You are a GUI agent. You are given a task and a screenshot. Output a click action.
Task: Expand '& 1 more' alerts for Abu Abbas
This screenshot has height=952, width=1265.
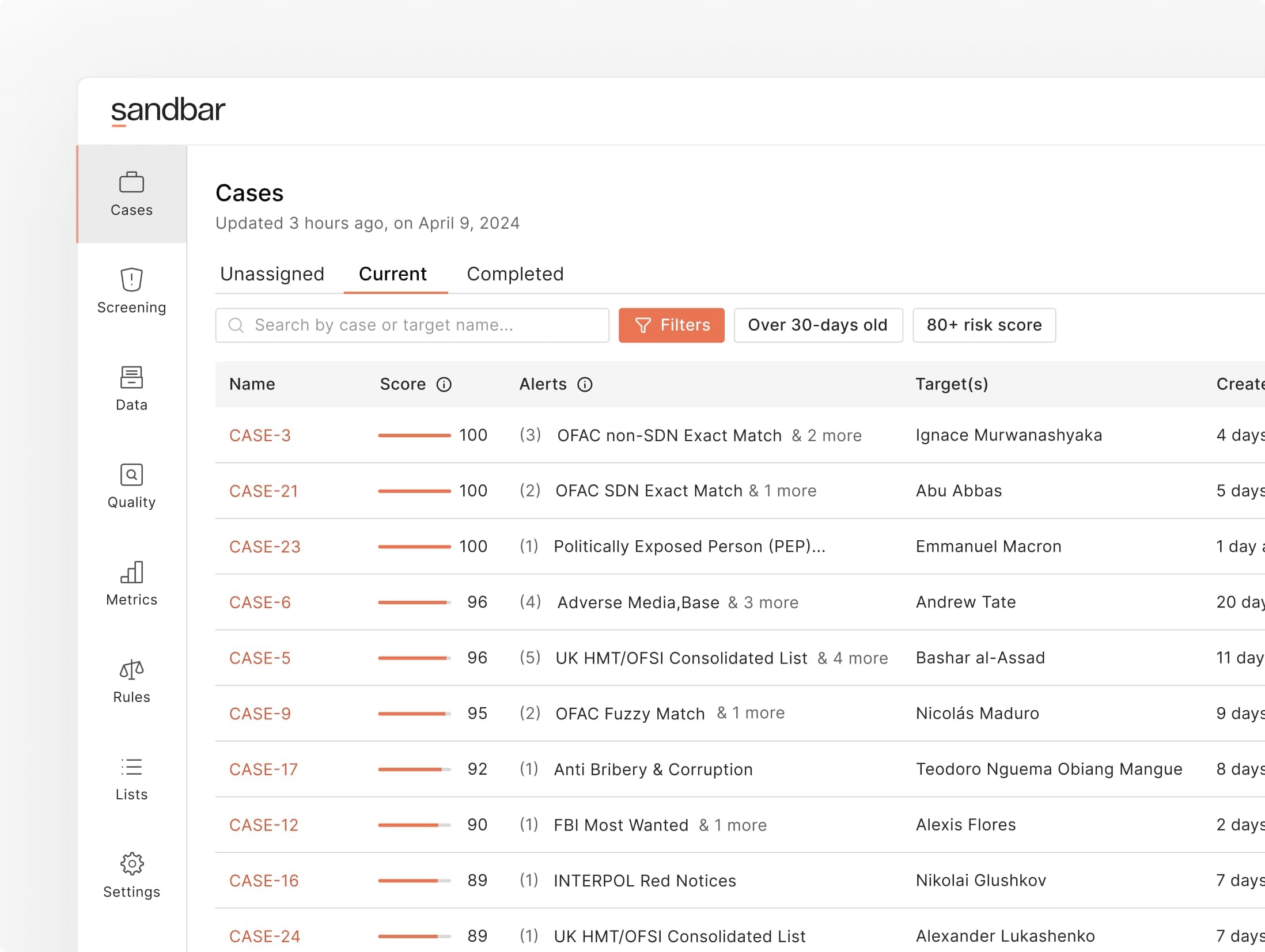tap(782, 491)
